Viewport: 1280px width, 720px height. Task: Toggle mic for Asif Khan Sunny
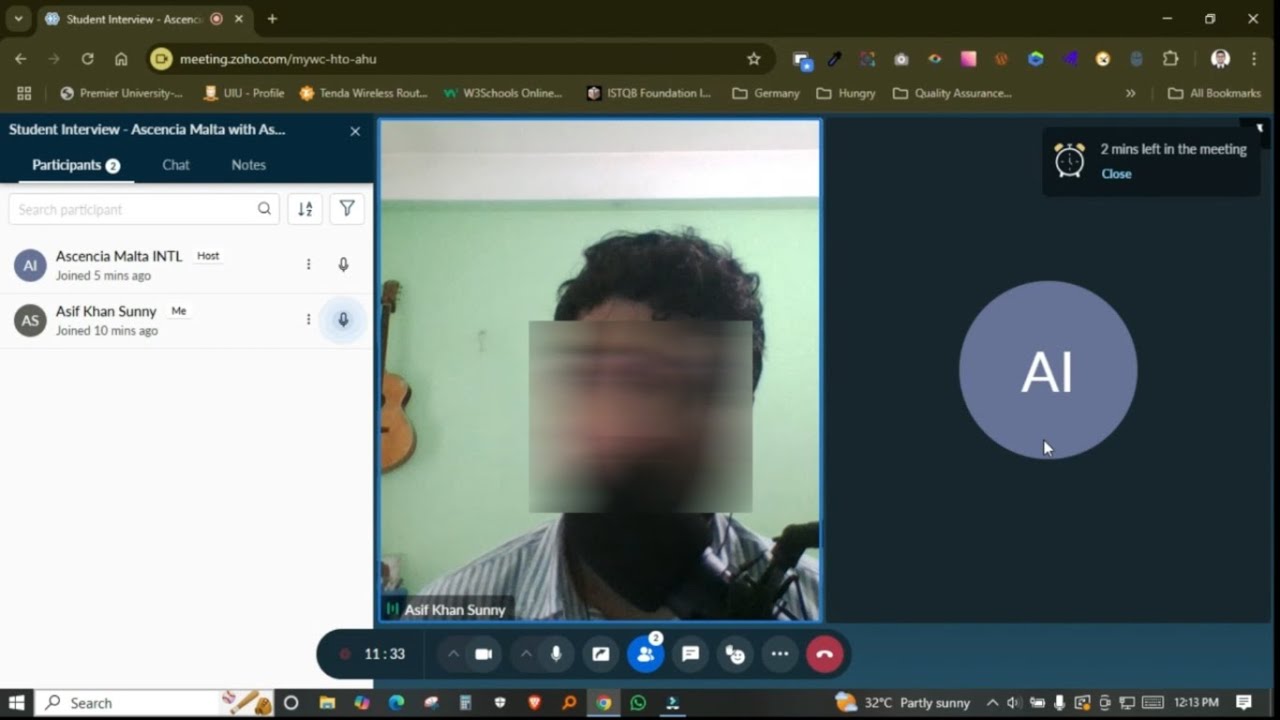[343, 320]
